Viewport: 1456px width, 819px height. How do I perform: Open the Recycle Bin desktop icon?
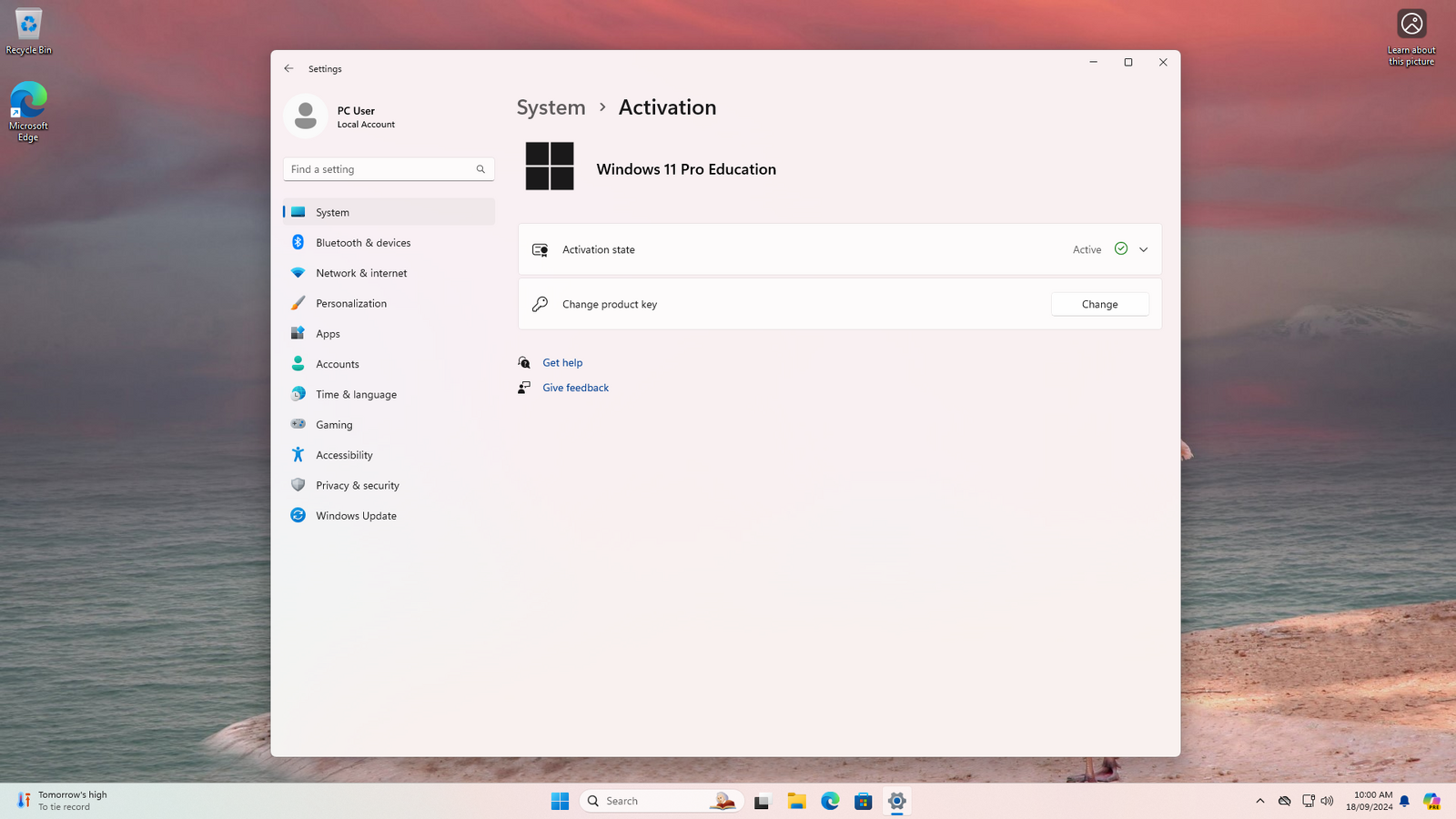(28, 32)
